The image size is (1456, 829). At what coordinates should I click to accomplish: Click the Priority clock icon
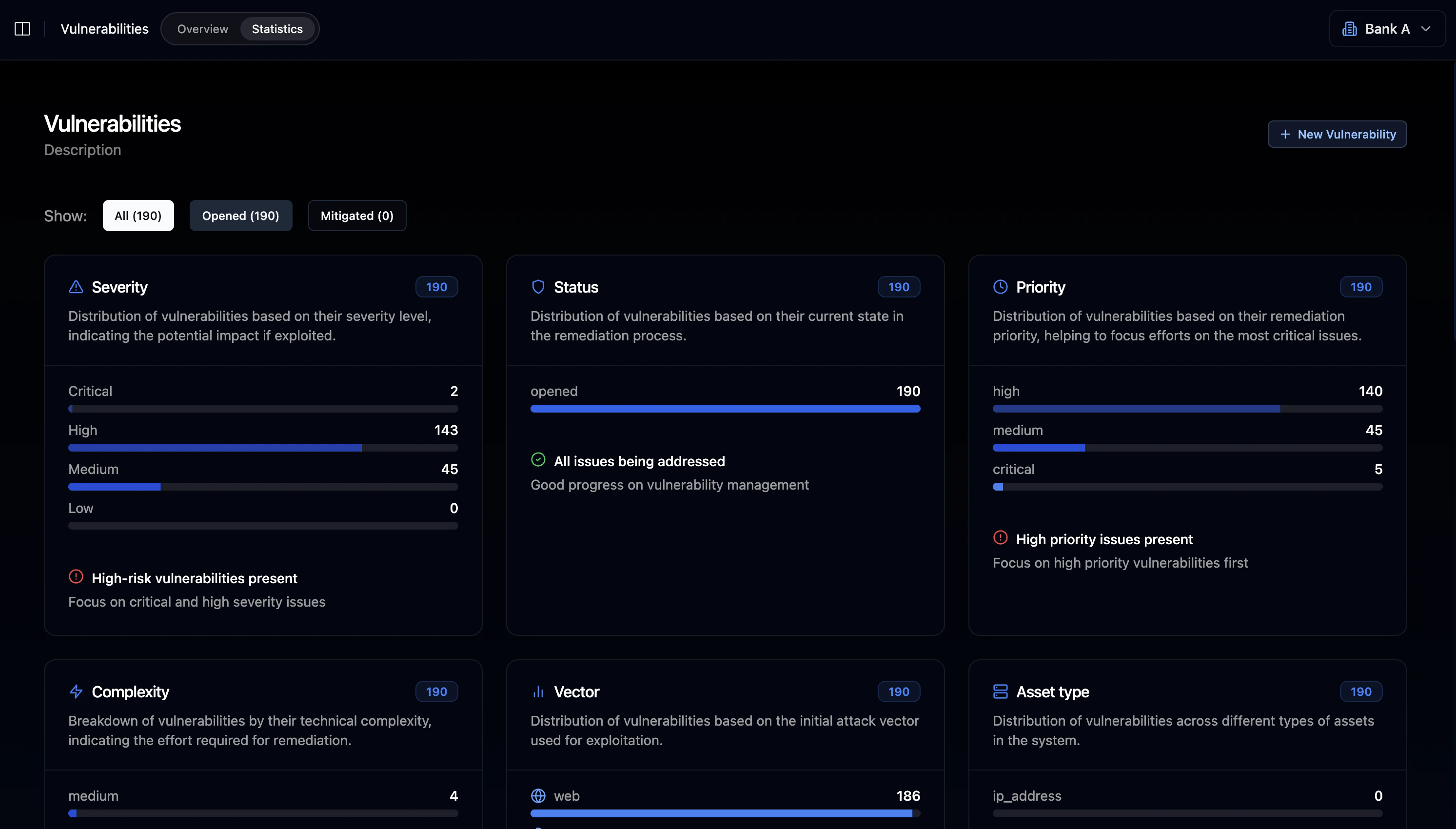click(1000, 287)
